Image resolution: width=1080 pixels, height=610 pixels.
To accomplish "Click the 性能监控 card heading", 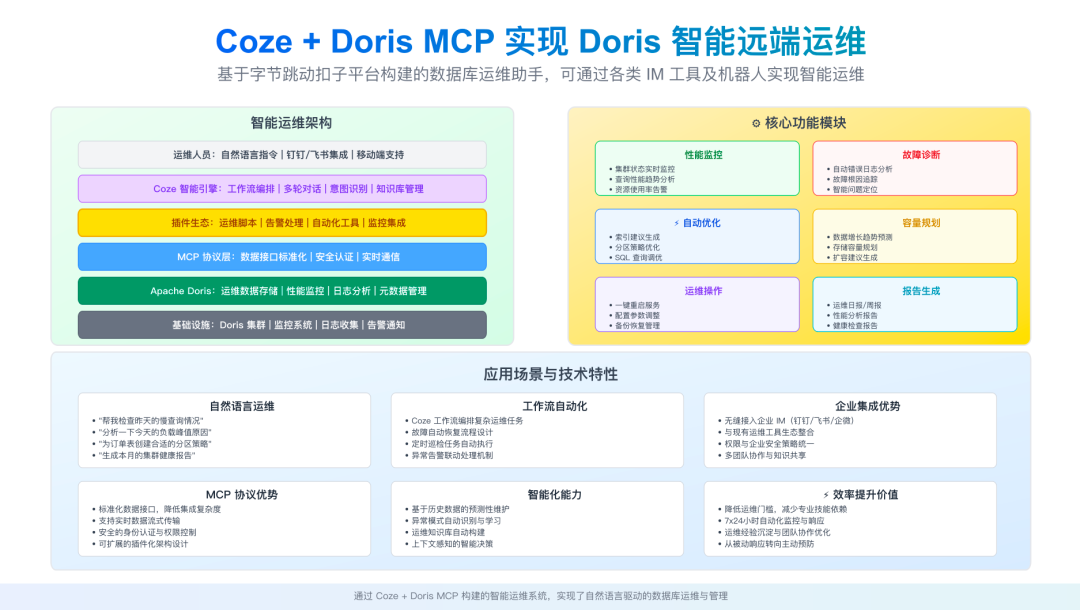I will [x=703, y=155].
